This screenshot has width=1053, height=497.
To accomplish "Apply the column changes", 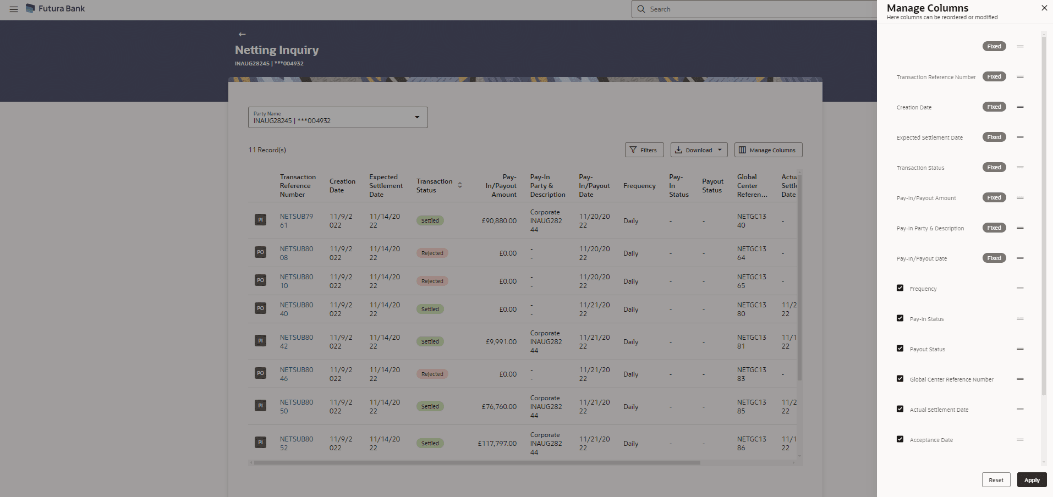I will tap(1032, 480).
